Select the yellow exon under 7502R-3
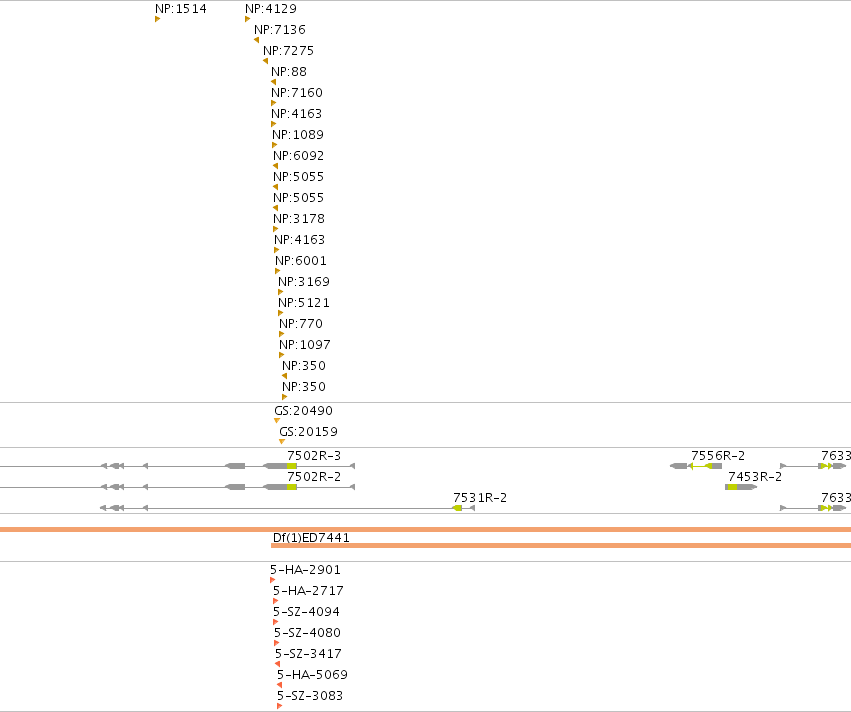This screenshot has width=851, height=712. click(x=292, y=466)
